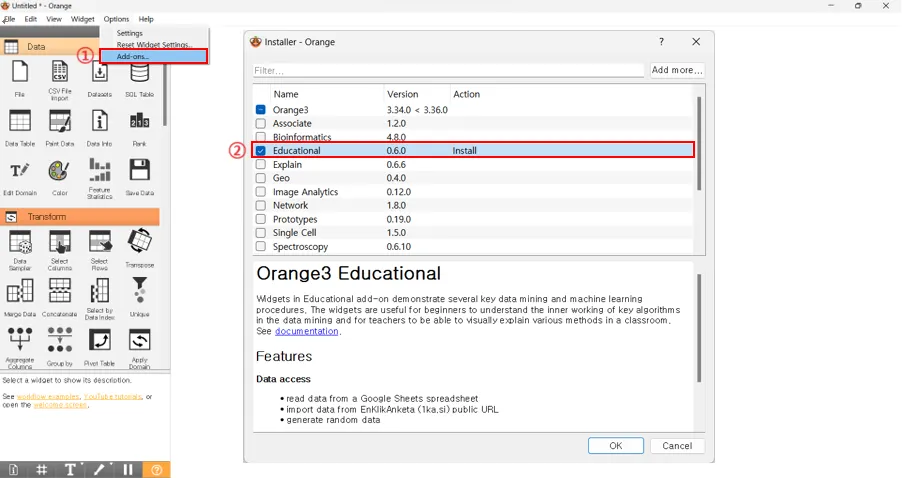Open the Edit menu
This screenshot has width=902, height=478.
tap(30, 19)
